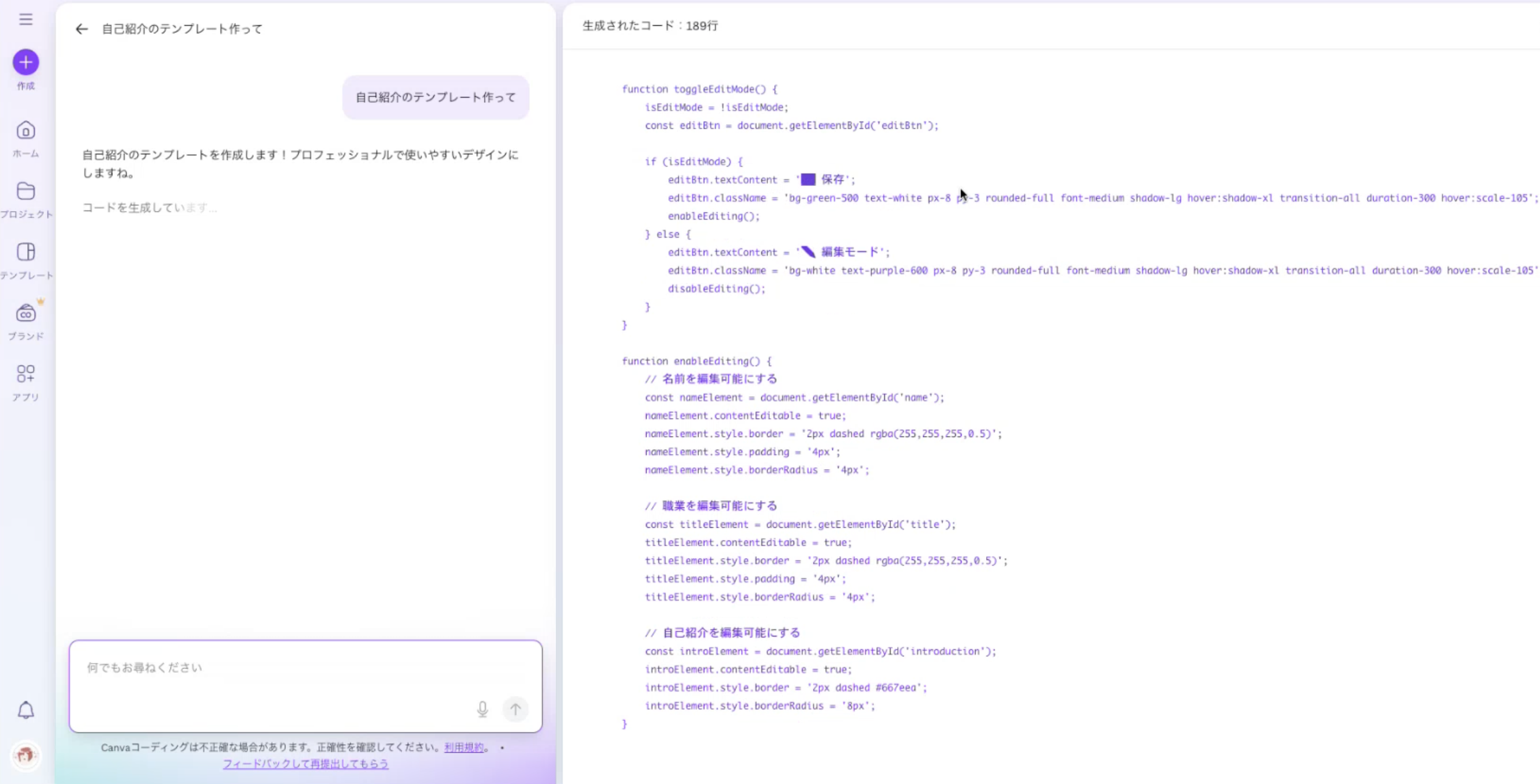The width and height of the screenshot is (1540, 784).
Task: Click 'function enableEditing() {' code line
Action: coord(697,361)
